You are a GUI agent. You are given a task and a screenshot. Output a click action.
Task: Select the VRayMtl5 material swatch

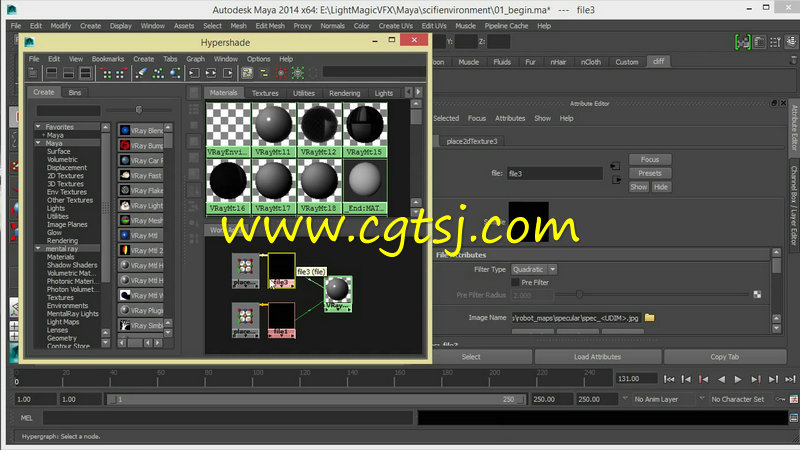365,130
